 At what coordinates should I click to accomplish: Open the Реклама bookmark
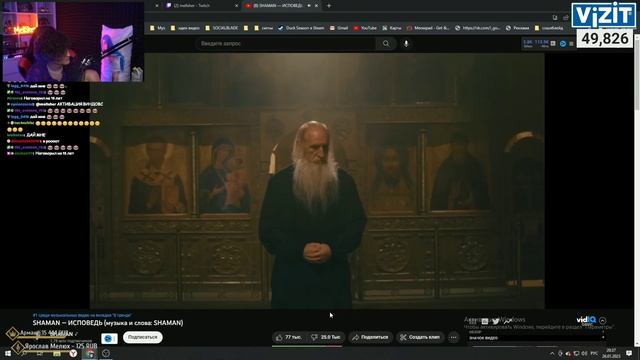518,28
